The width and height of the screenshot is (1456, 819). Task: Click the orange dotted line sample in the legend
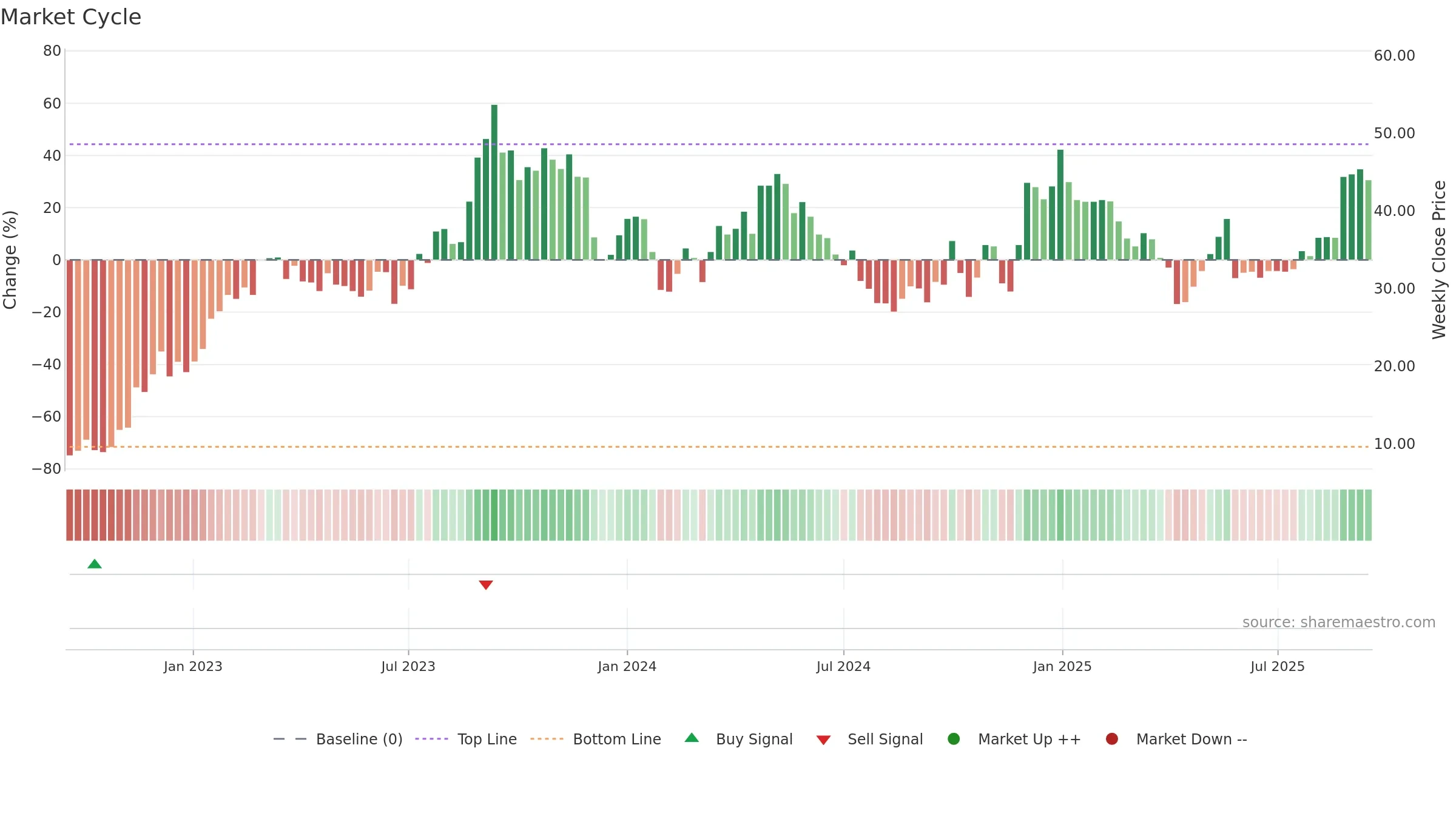pyautogui.click(x=547, y=739)
